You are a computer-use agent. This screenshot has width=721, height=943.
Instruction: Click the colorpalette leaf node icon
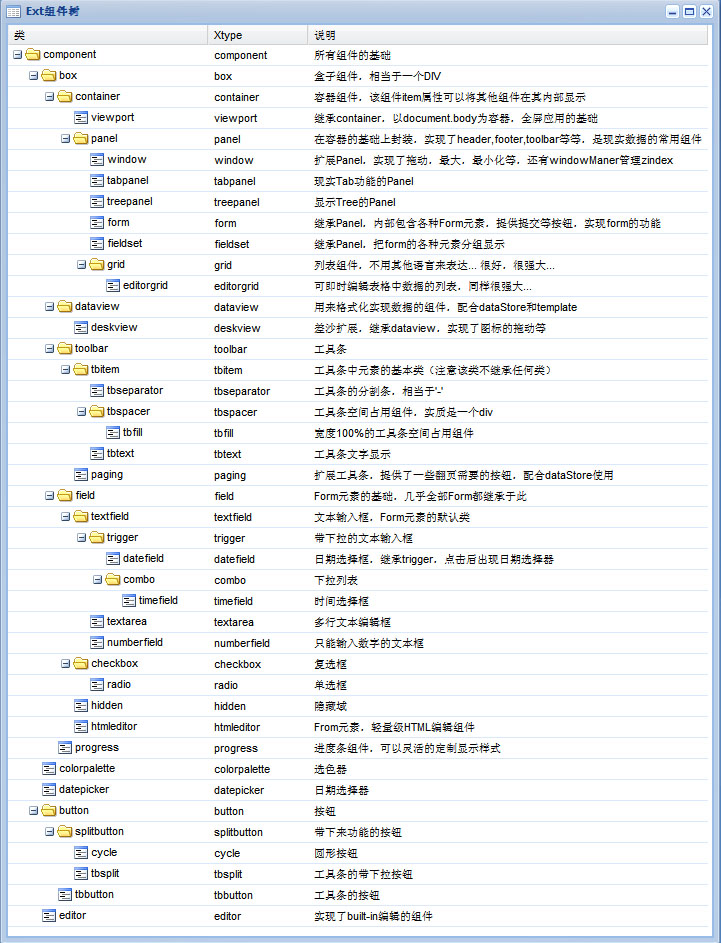click(49, 769)
